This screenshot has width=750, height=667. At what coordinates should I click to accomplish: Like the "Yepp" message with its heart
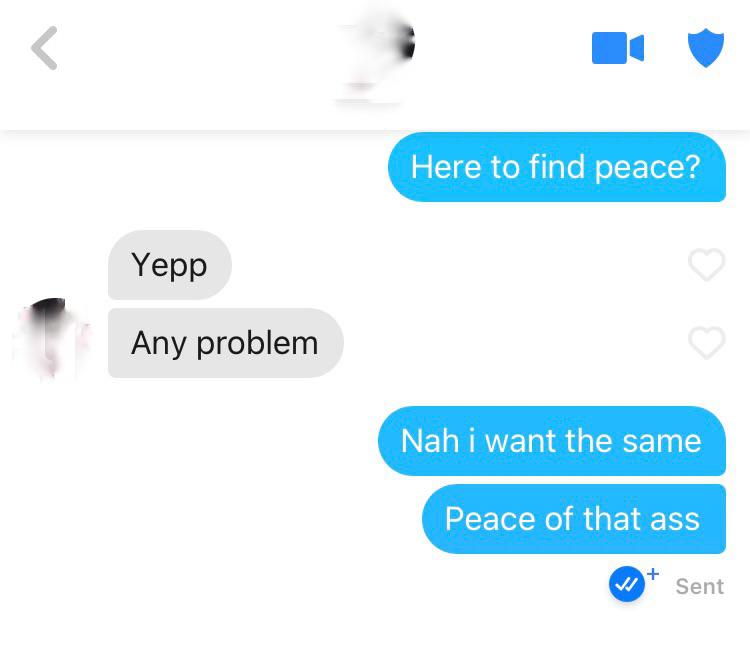click(706, 264)
